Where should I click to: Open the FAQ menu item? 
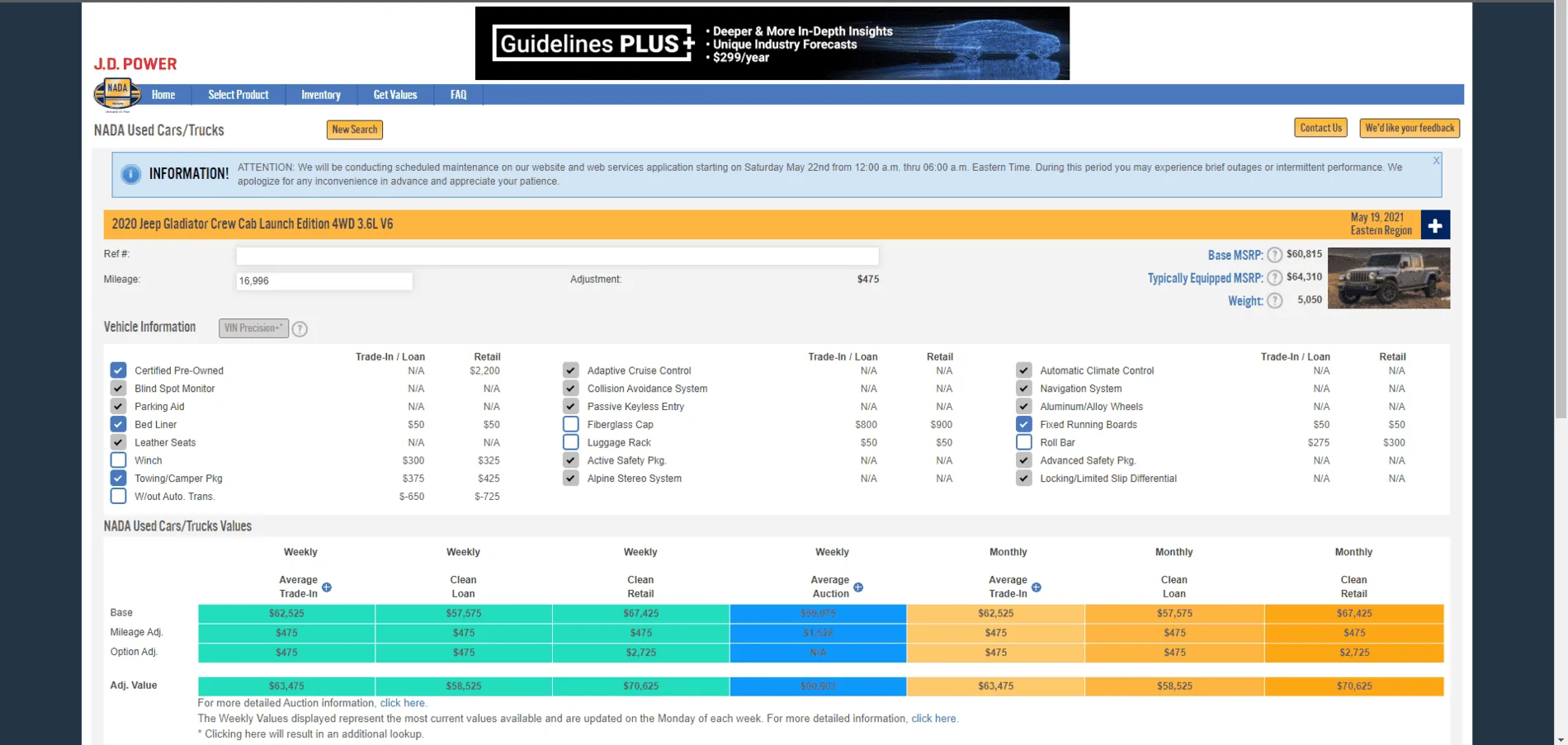click(x=459, y=95)
